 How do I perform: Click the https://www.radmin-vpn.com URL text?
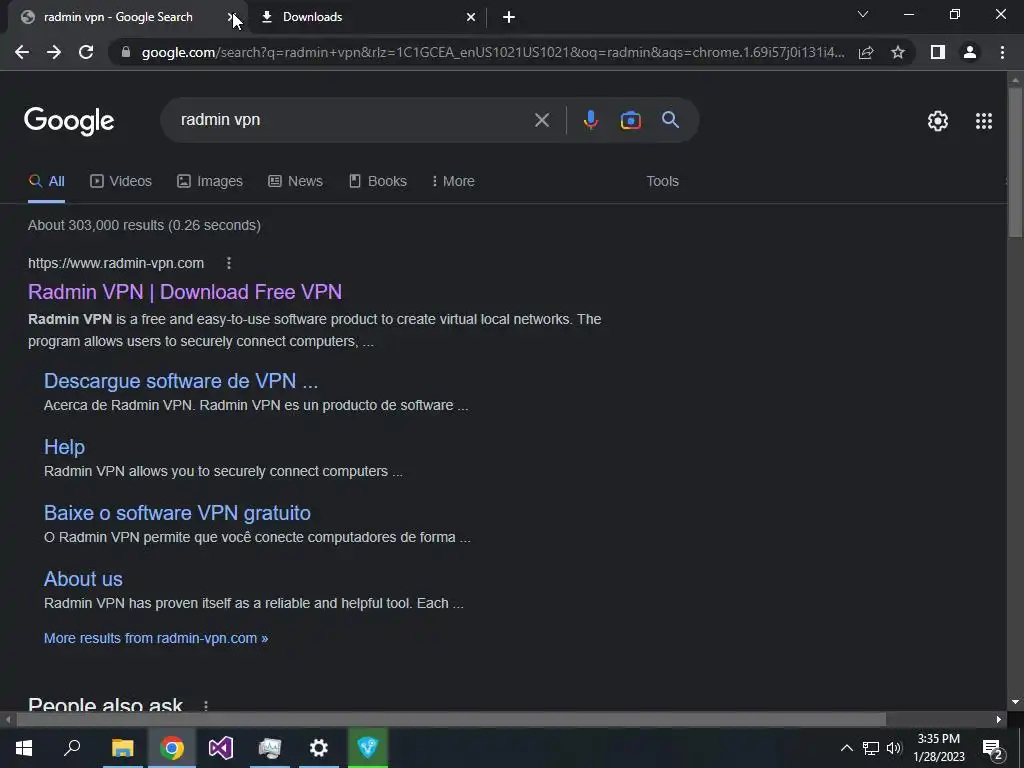point(116,263)
